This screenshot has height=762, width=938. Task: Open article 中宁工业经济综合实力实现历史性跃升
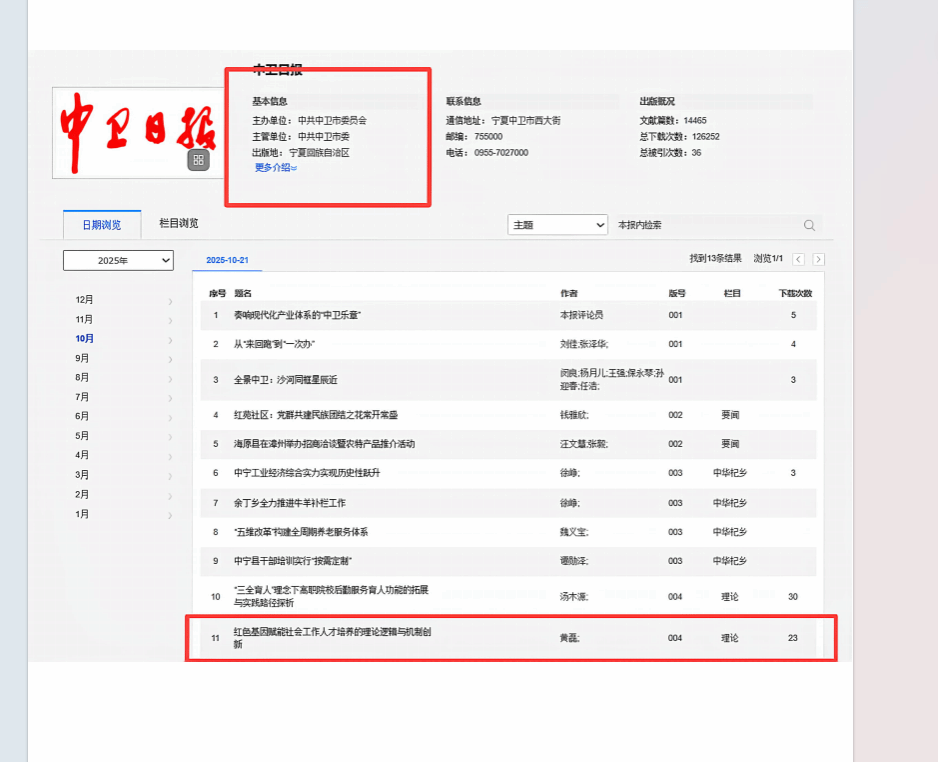(x=307, y=473)
